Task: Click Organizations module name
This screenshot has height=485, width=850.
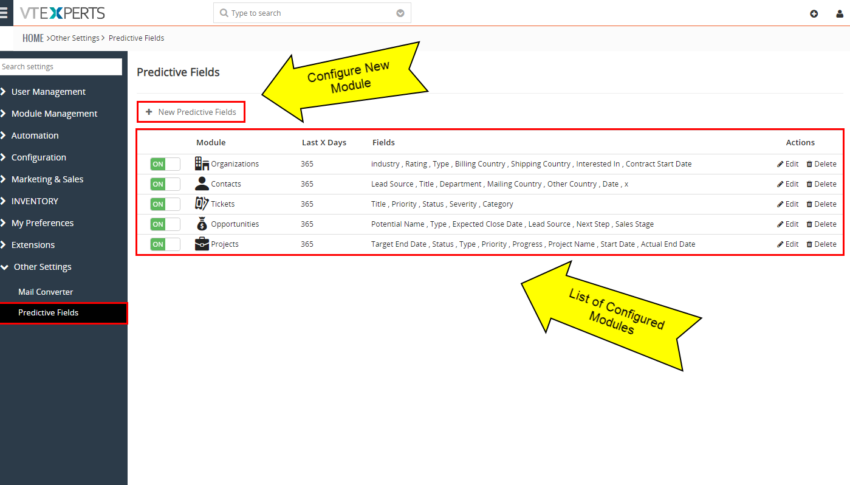Action: point(235,164)
